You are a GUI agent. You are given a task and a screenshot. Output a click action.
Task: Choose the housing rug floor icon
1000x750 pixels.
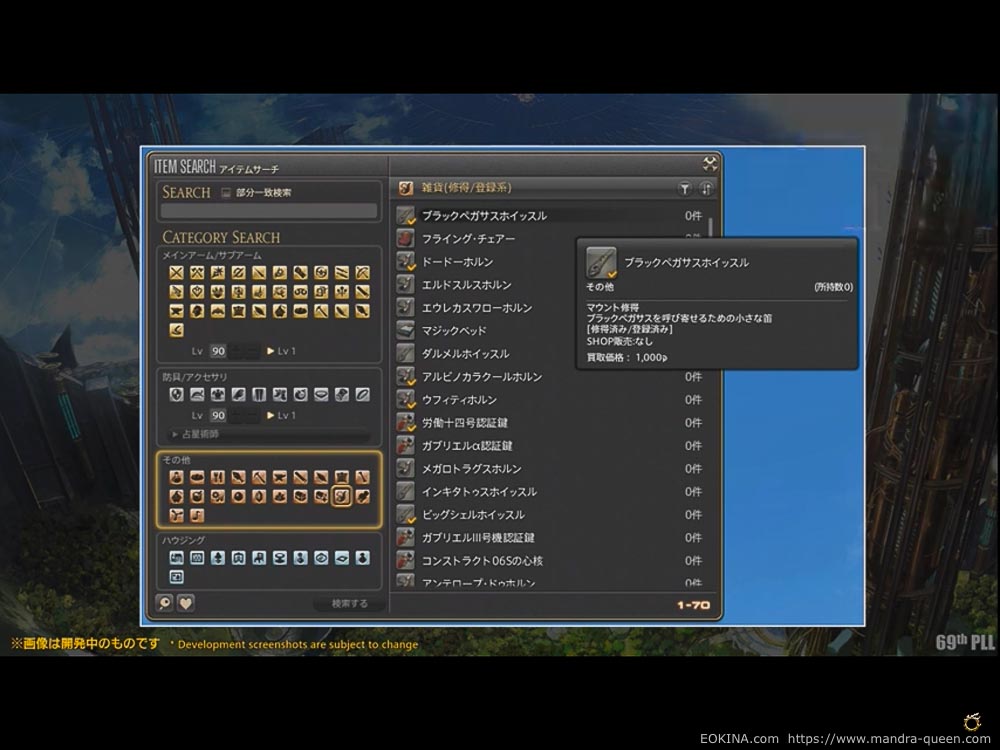[x=342, y=558]
